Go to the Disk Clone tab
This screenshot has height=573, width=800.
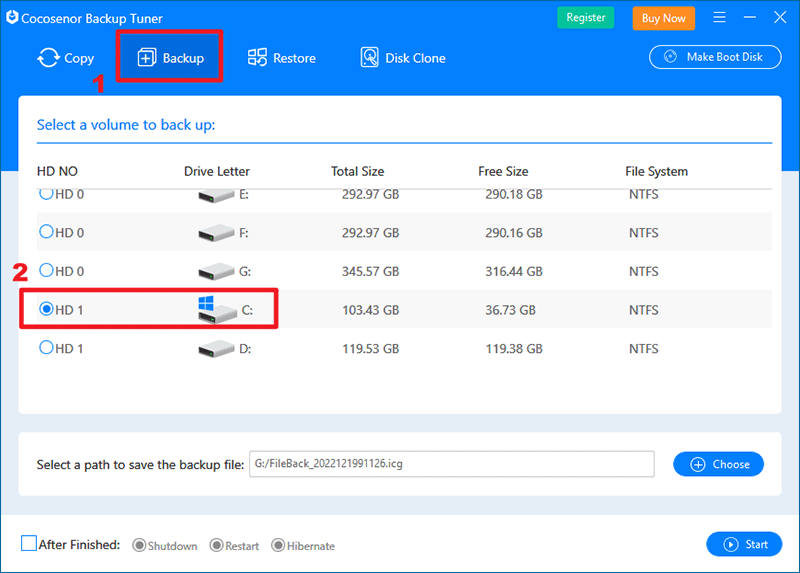coord(403,58)
